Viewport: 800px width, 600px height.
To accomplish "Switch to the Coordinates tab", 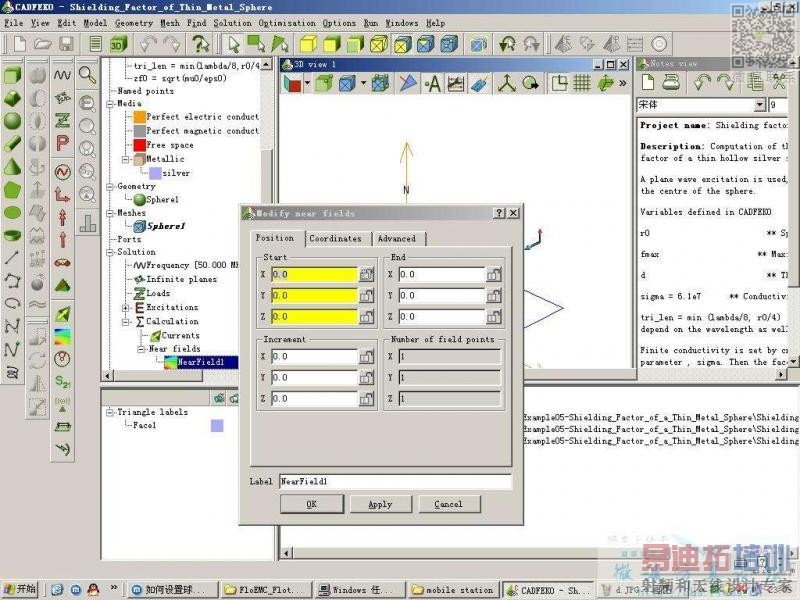I will point(335,238).
